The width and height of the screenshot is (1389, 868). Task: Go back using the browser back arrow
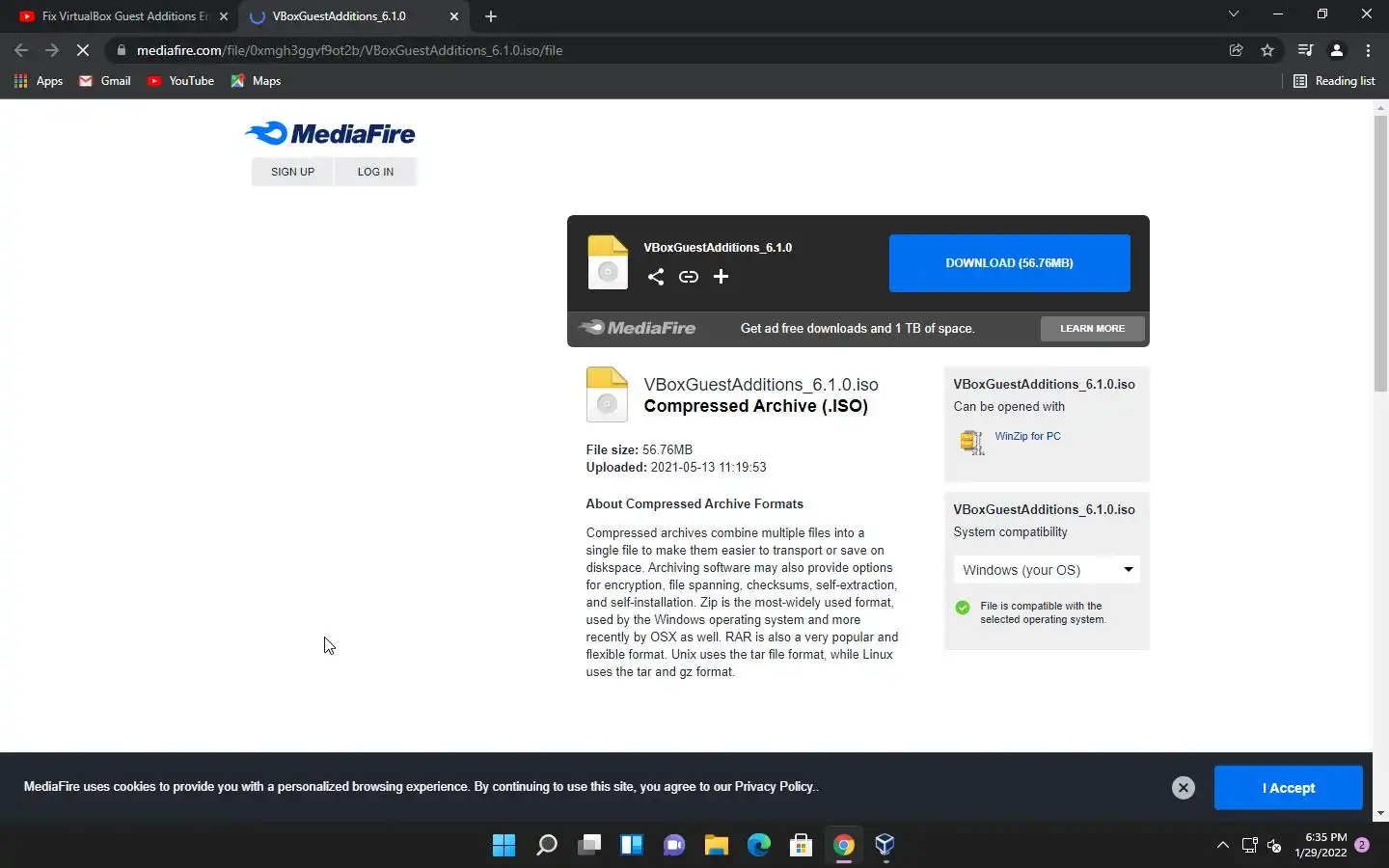tap(21, 50)
